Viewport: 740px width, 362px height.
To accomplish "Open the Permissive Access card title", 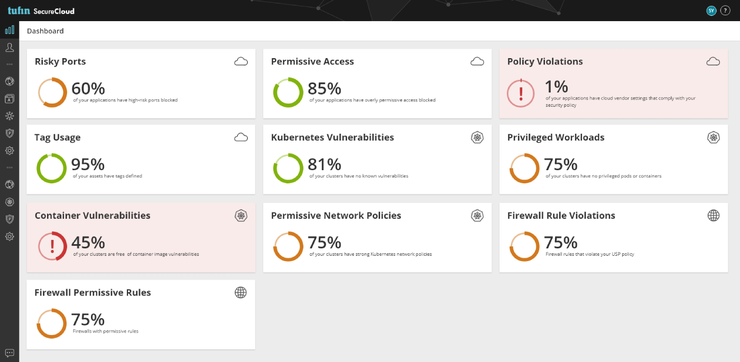I will 312,61.
